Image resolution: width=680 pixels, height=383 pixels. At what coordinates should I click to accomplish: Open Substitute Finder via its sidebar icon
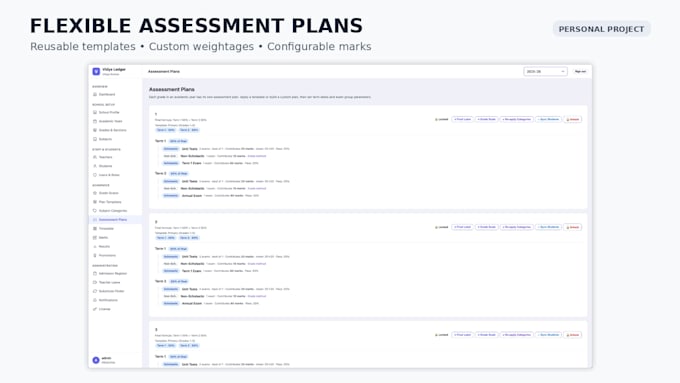pyautogui.click(x=95, y=291)
